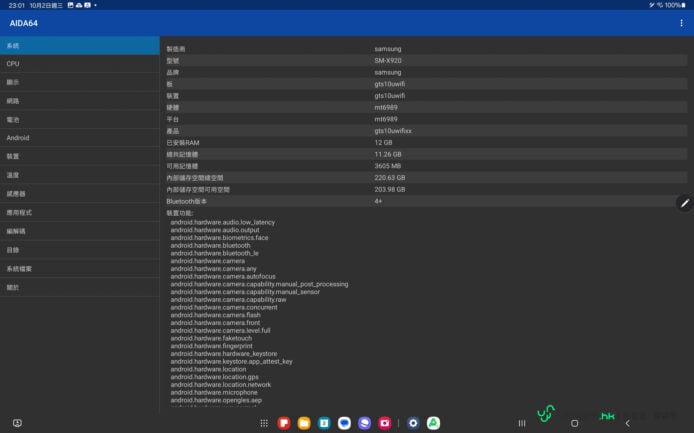Tap the back arrow navigation button
Viewport: 694px width, 433px height.
click(627, 423)
